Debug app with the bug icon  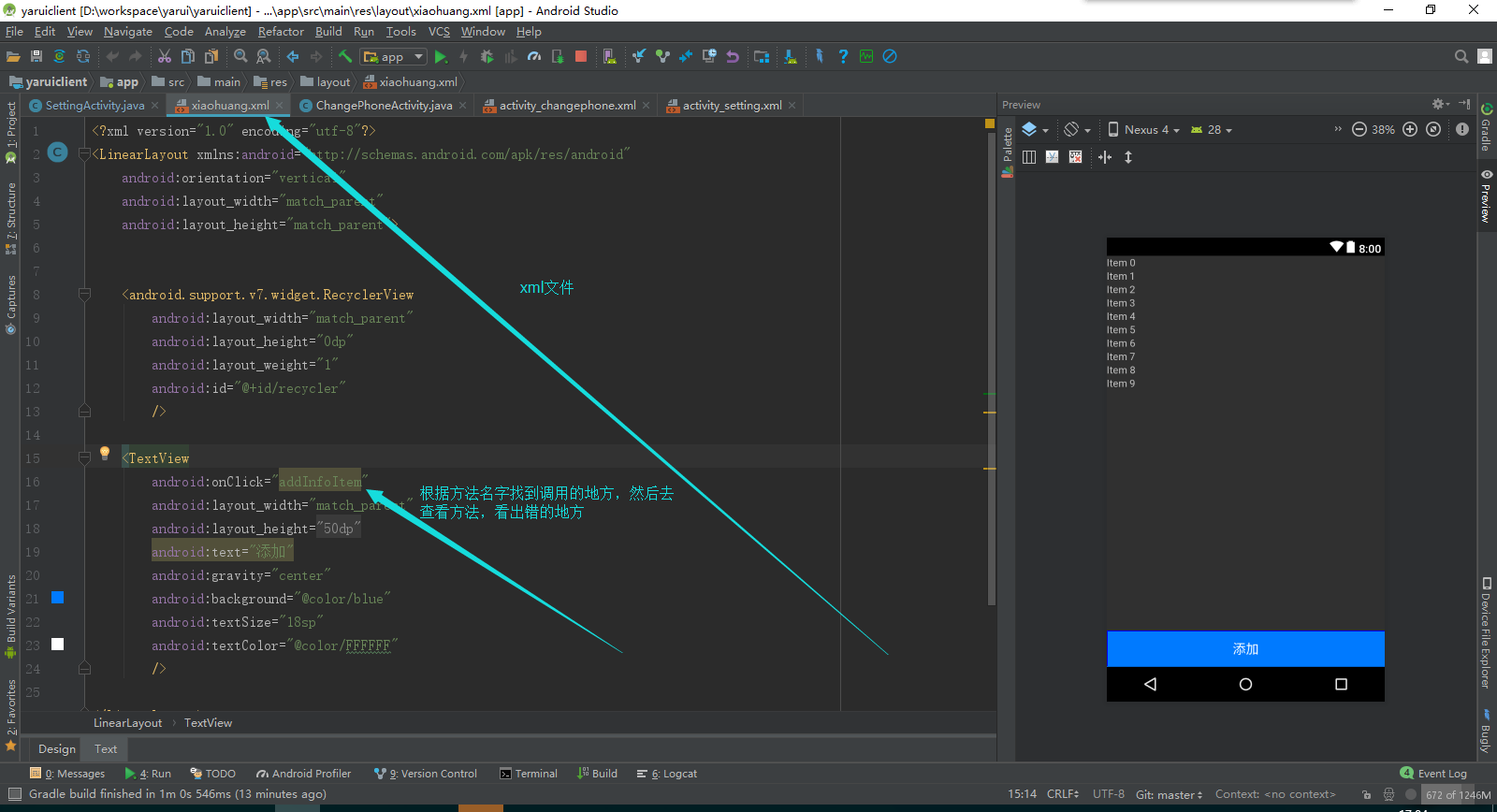(x=487, y=56)
